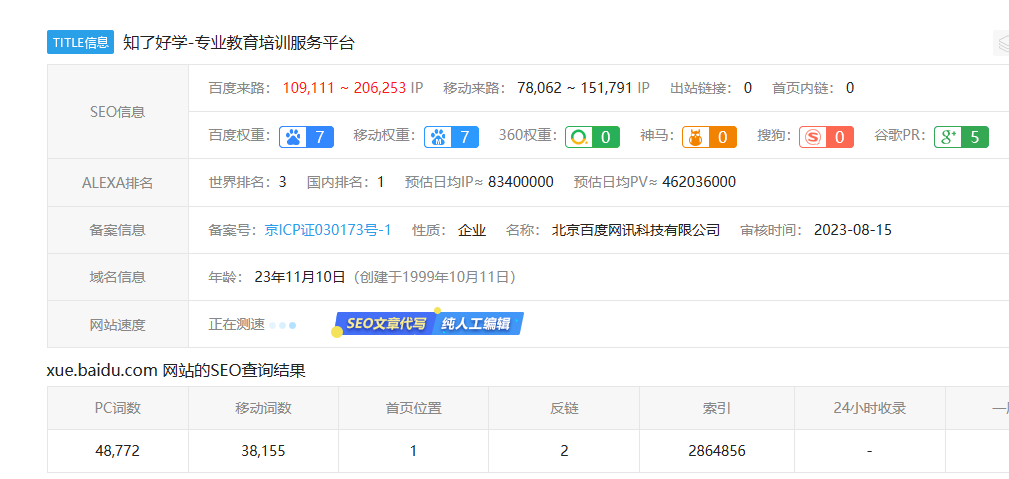Viewport: 1009px width, 479px height.
Task: Click the 世界排名 value 3
Action: pyautogui.click(x=282, y=182)
